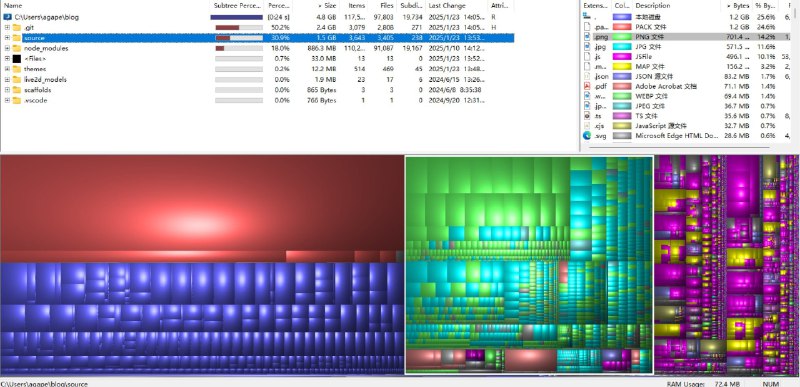Click the live2d_models folder icon
The image size is (800, 387).
point(17,80)
